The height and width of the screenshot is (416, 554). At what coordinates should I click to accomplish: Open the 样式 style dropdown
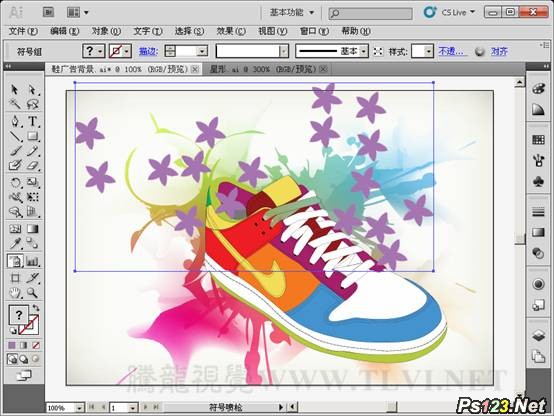click(428, 52)
